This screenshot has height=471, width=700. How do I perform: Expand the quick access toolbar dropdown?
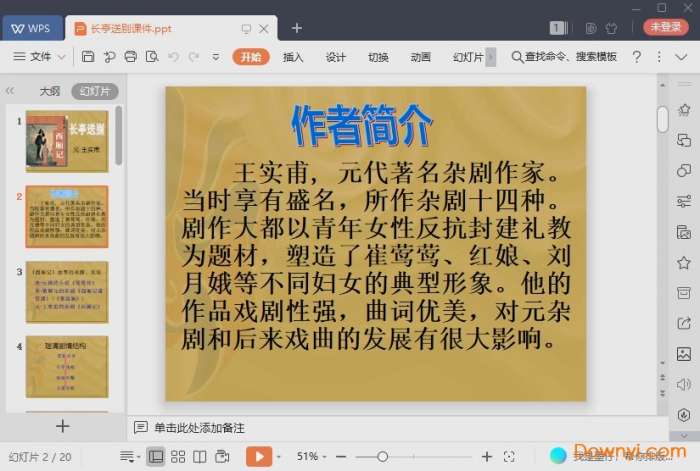[x=215, y=57]
